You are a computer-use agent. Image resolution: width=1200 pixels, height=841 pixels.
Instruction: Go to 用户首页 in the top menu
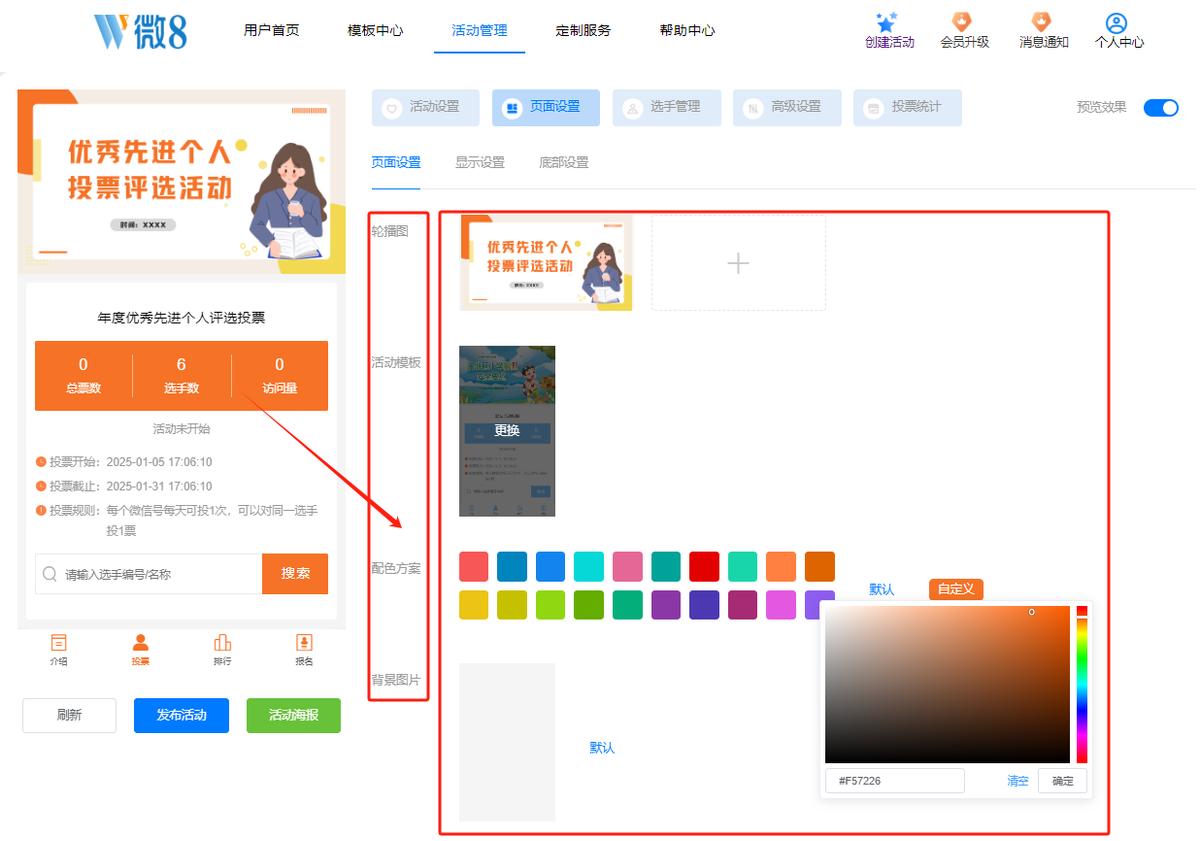[x=271, y=30]
